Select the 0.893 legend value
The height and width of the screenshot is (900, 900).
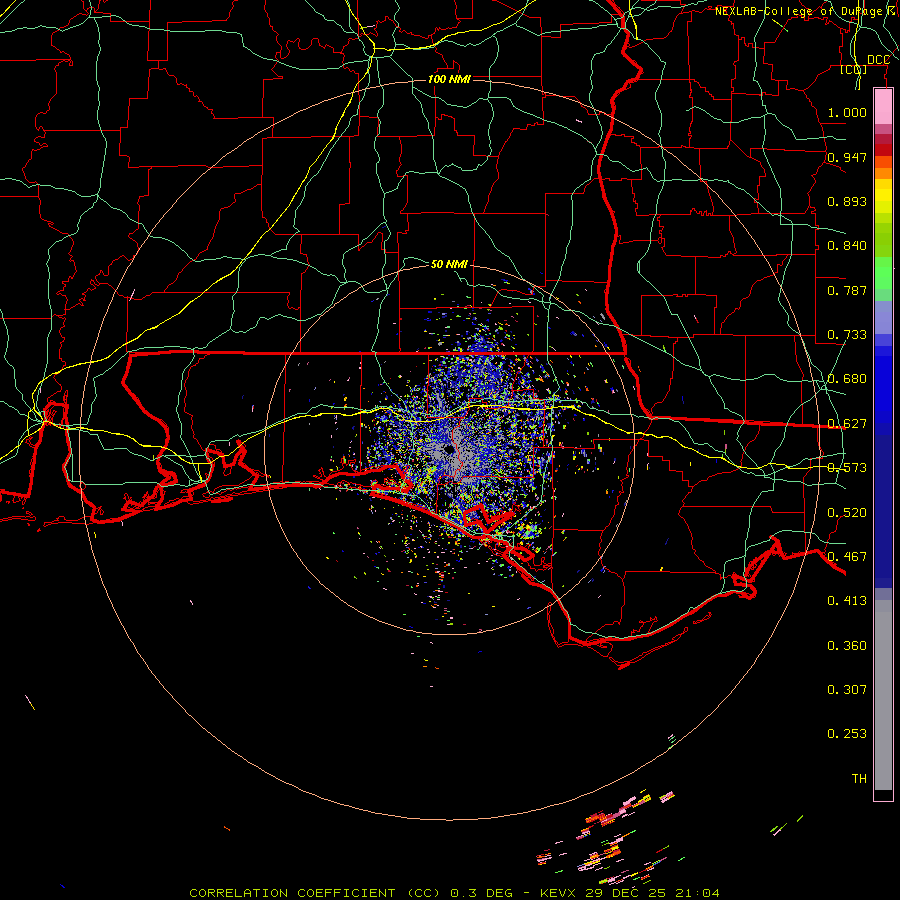click(x=847, y=201)
